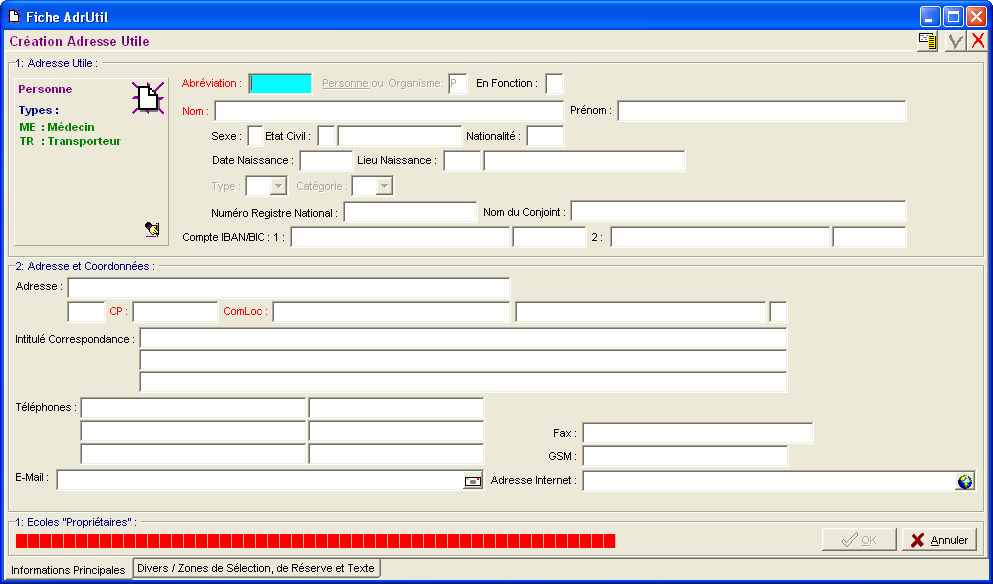Click the Adresse input field
993x584 pixels.
click(289, 288)
